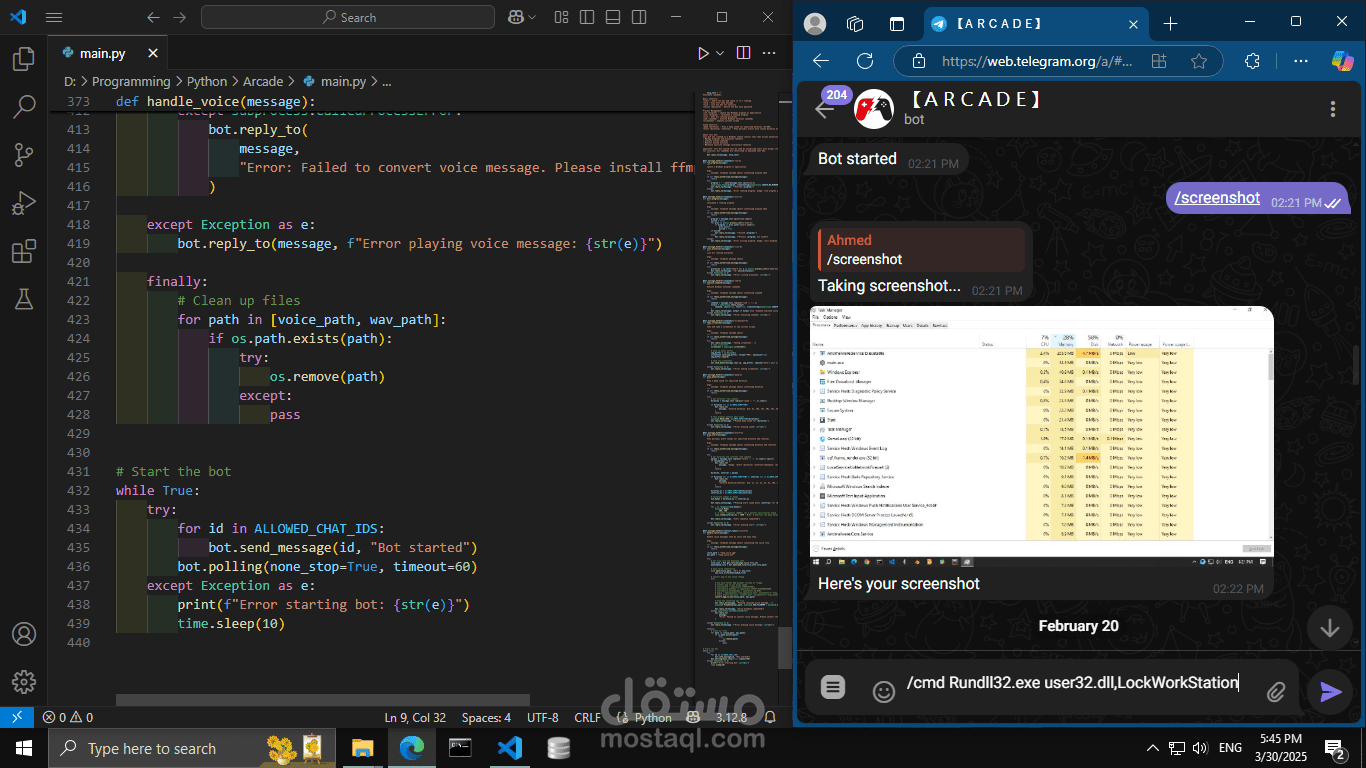The height and width of the screenshot is (768, 1366).
Task: View site information lock icon
Action: [x=918, y=61]
